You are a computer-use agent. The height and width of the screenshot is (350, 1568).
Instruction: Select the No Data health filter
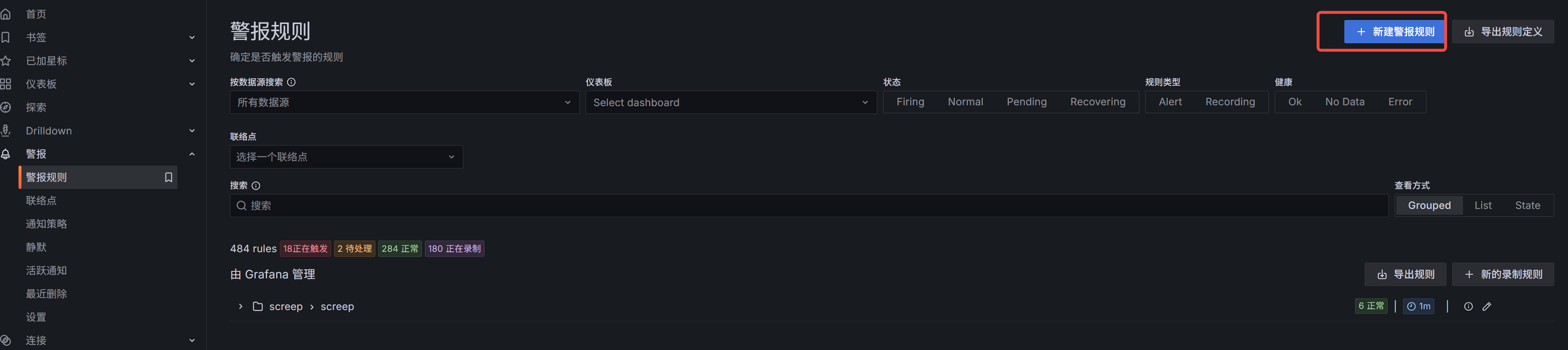(1345, 102)
